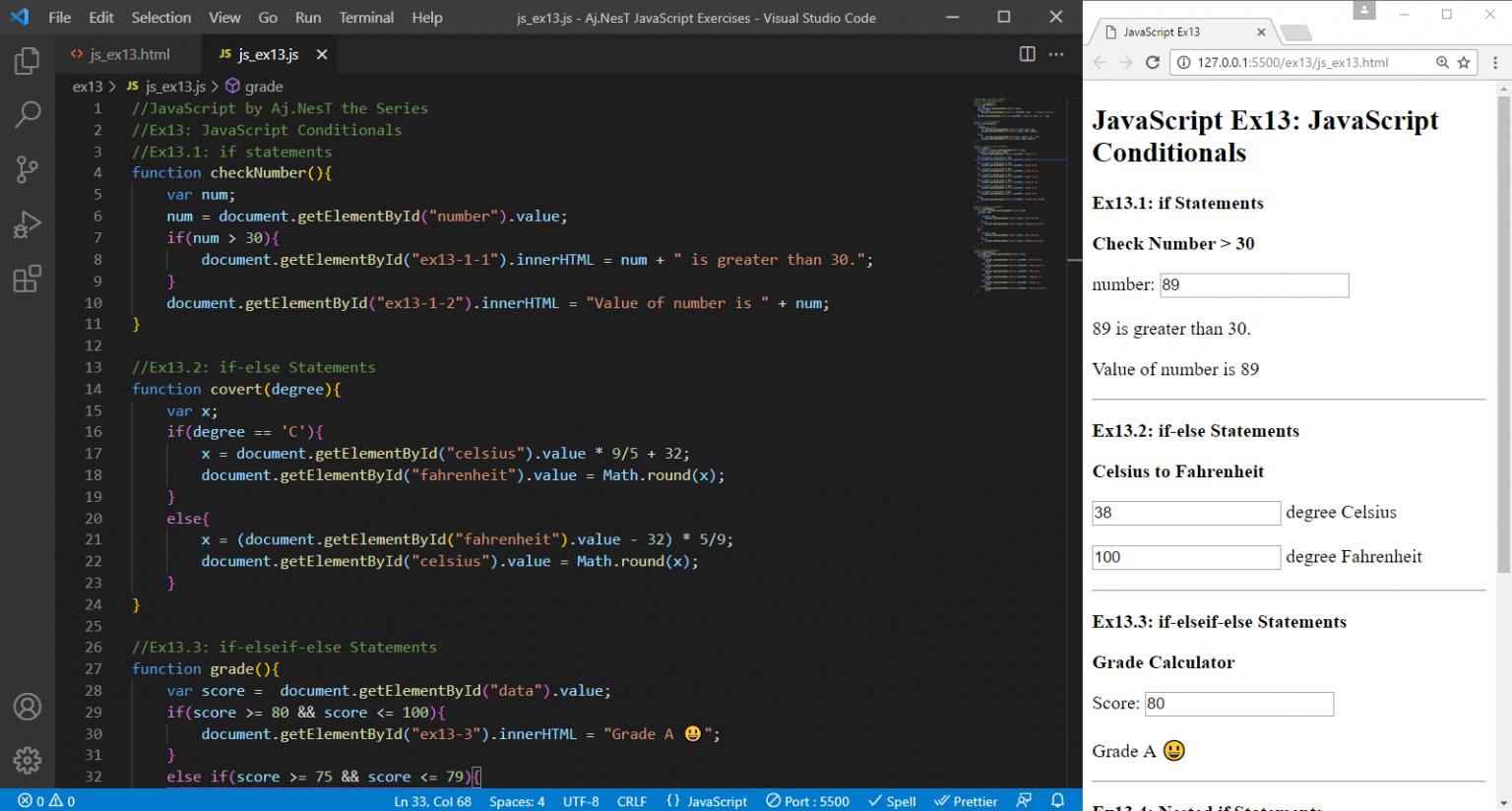This screenshot has height=811, width=1512.
Task: Click the browser page vertical scrollbar
Action: pos(1503,335)
